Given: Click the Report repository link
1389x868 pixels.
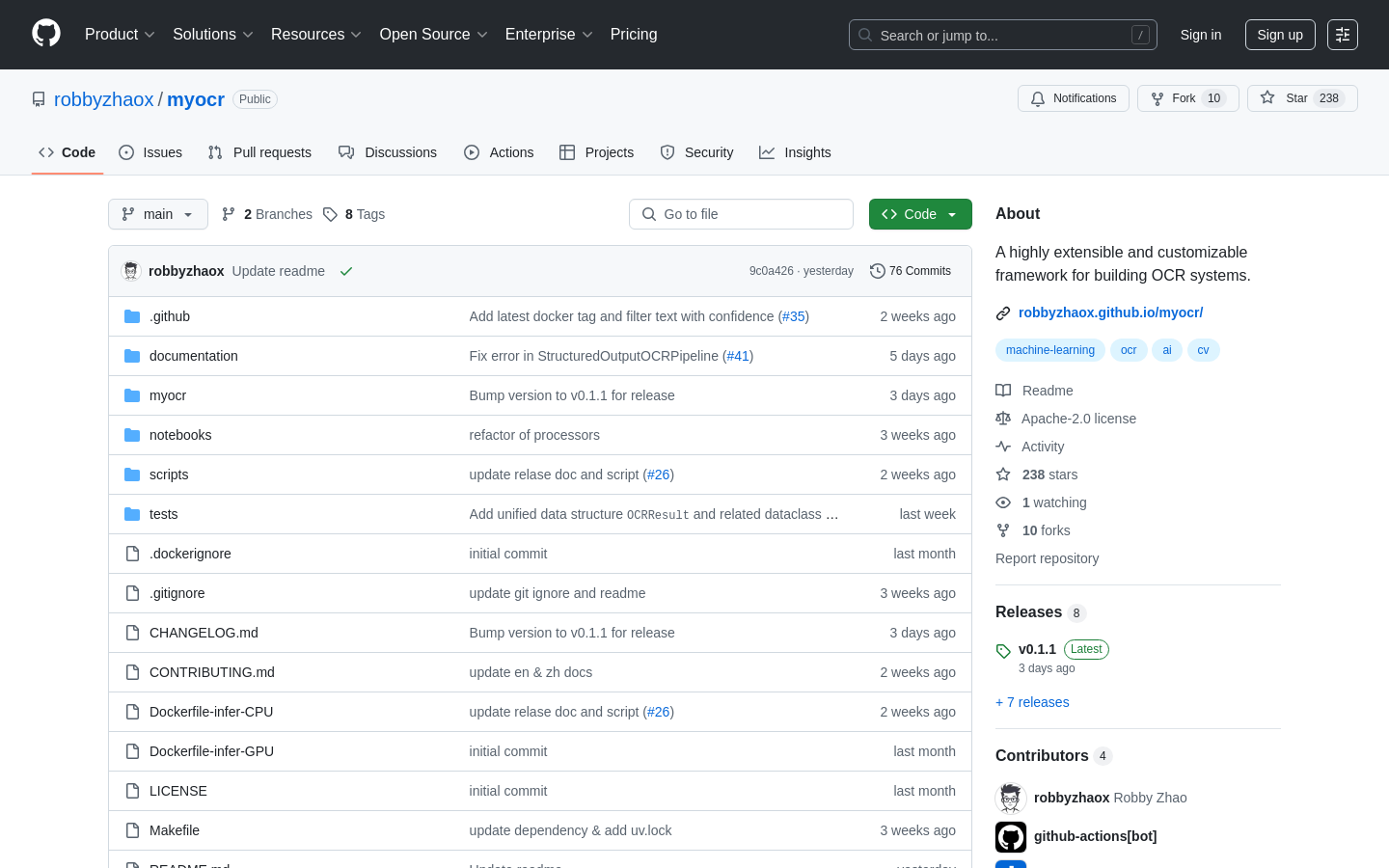Looking at the screenshot, I should (x=1047, y=558).
